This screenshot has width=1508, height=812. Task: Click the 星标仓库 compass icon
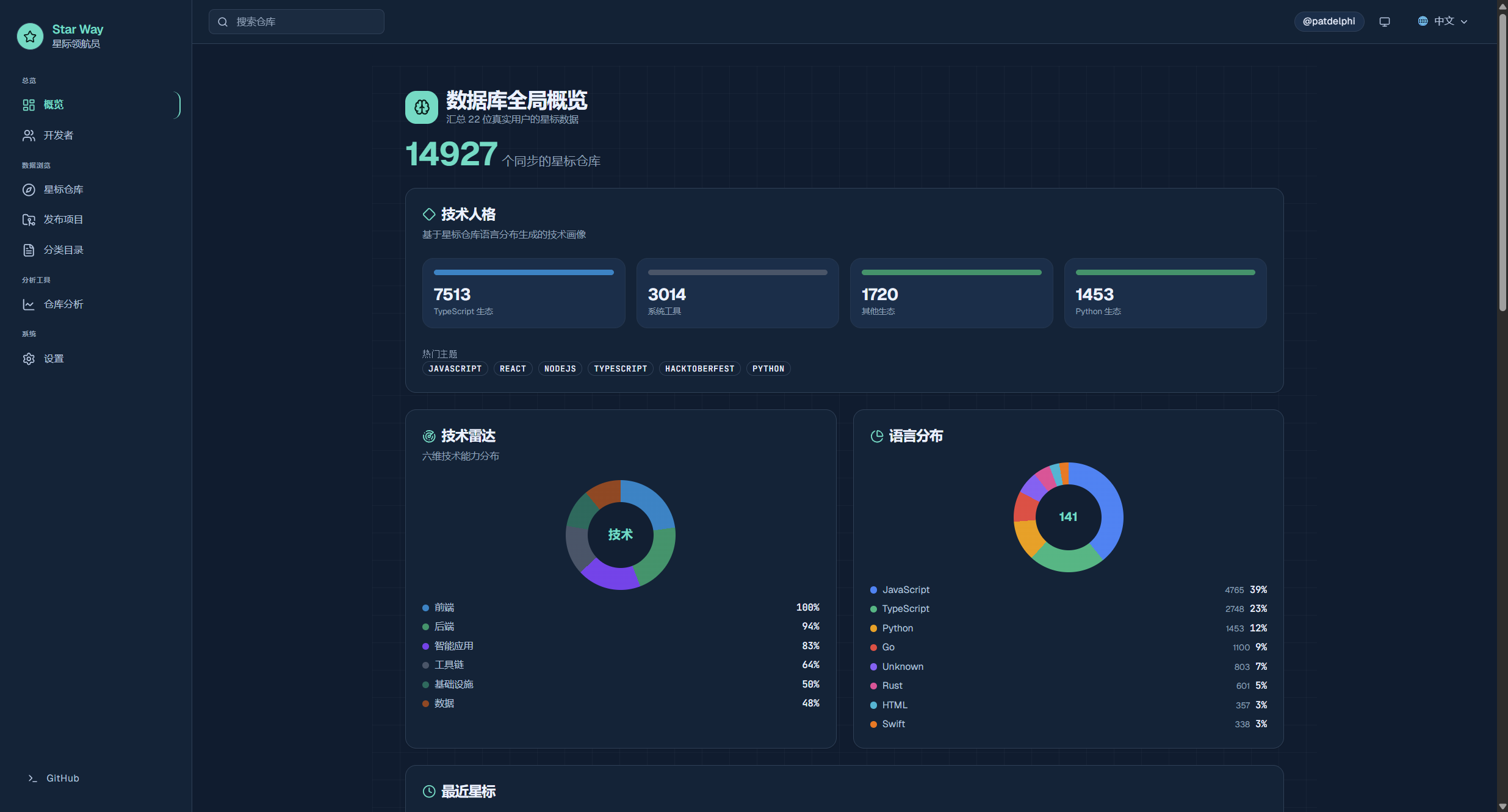click(29, 190)
